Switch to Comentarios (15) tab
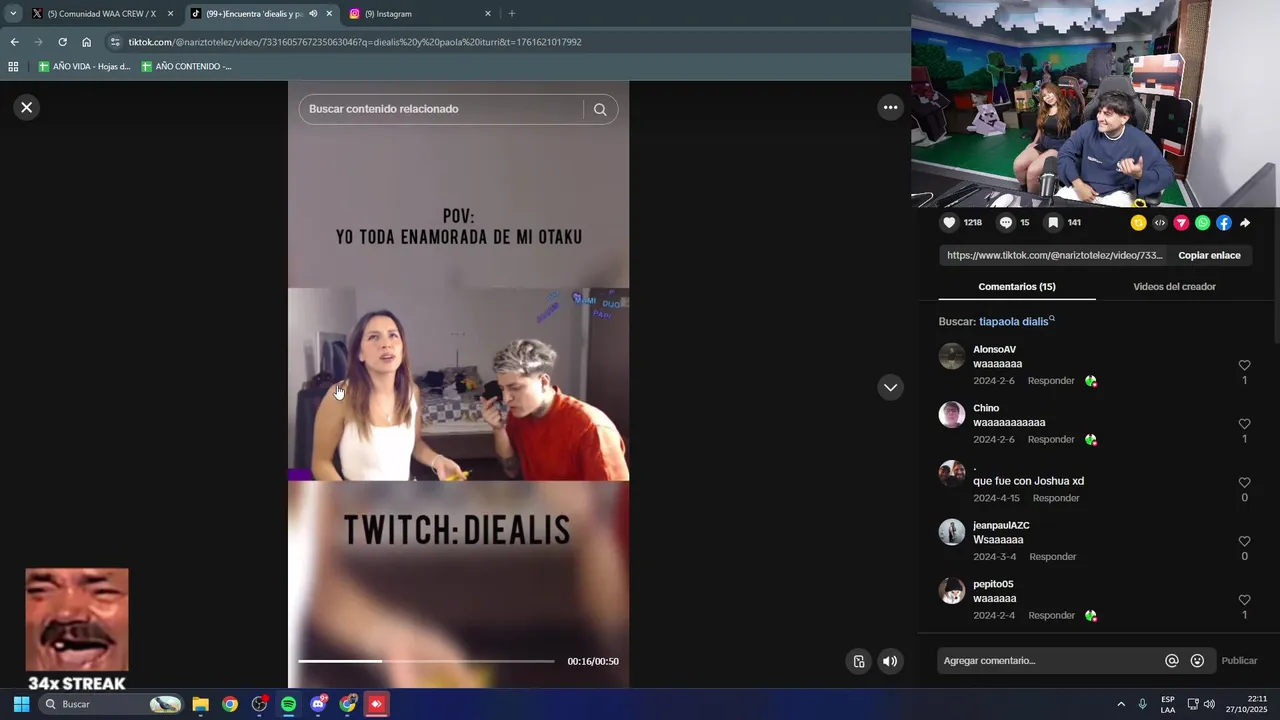This screenshot has height=720, width=1280. pos(1017,287)
